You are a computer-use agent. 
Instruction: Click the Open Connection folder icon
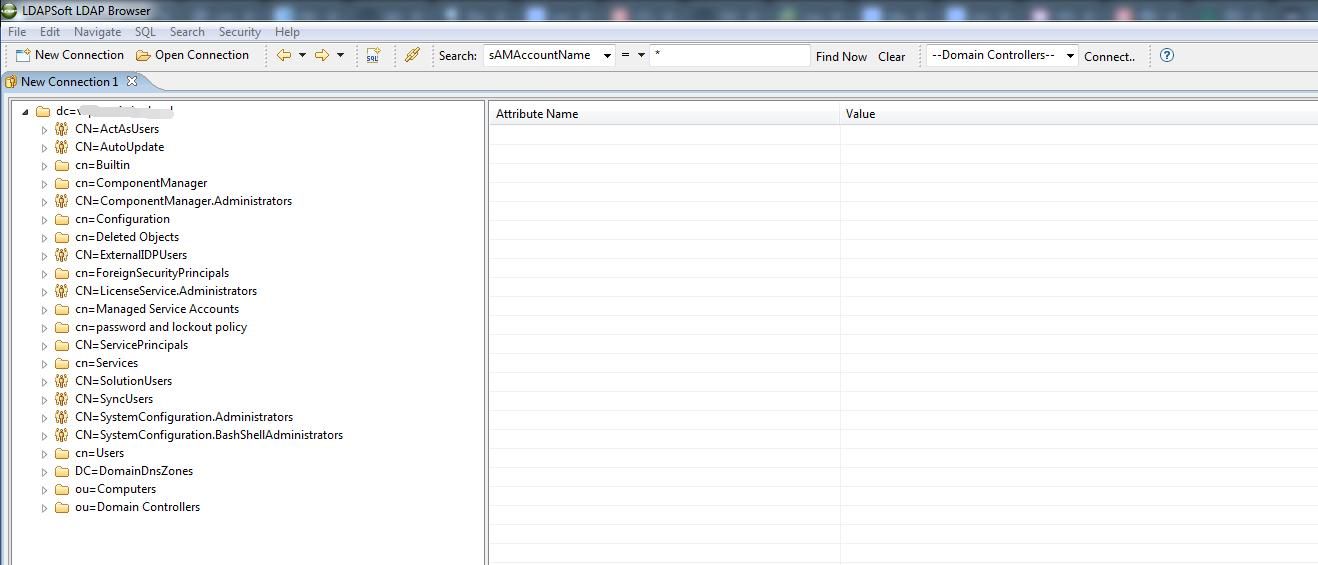[143, 56]
